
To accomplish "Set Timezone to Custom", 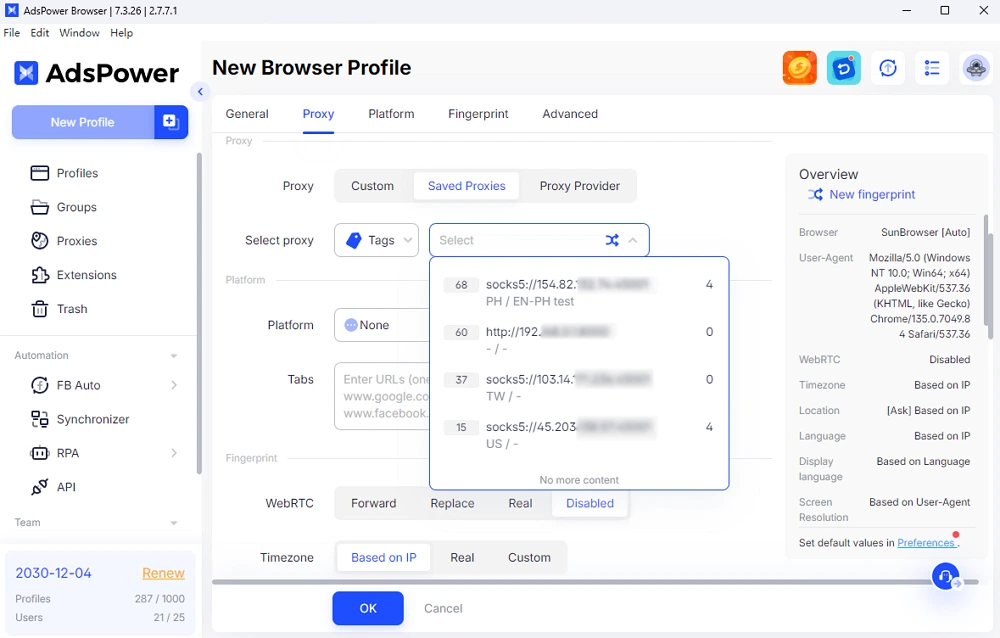I will 529,558.
